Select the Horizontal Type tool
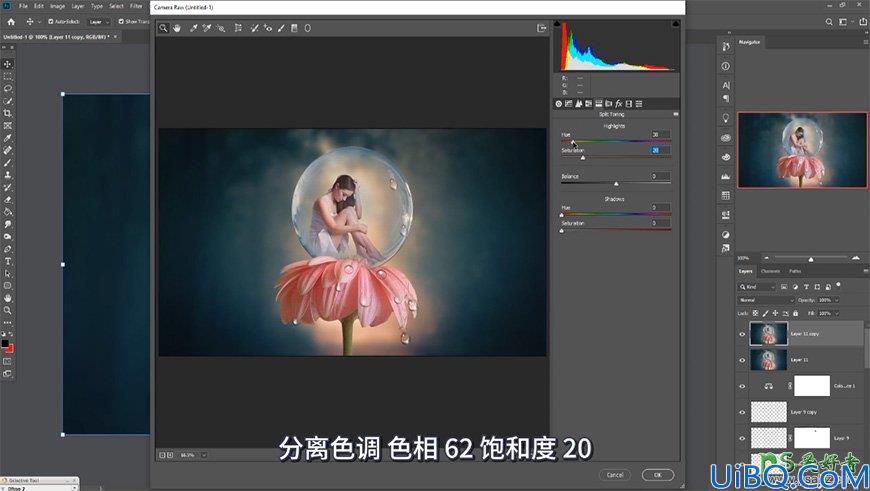This screenshot has height=491, width=870. (8, 261)
